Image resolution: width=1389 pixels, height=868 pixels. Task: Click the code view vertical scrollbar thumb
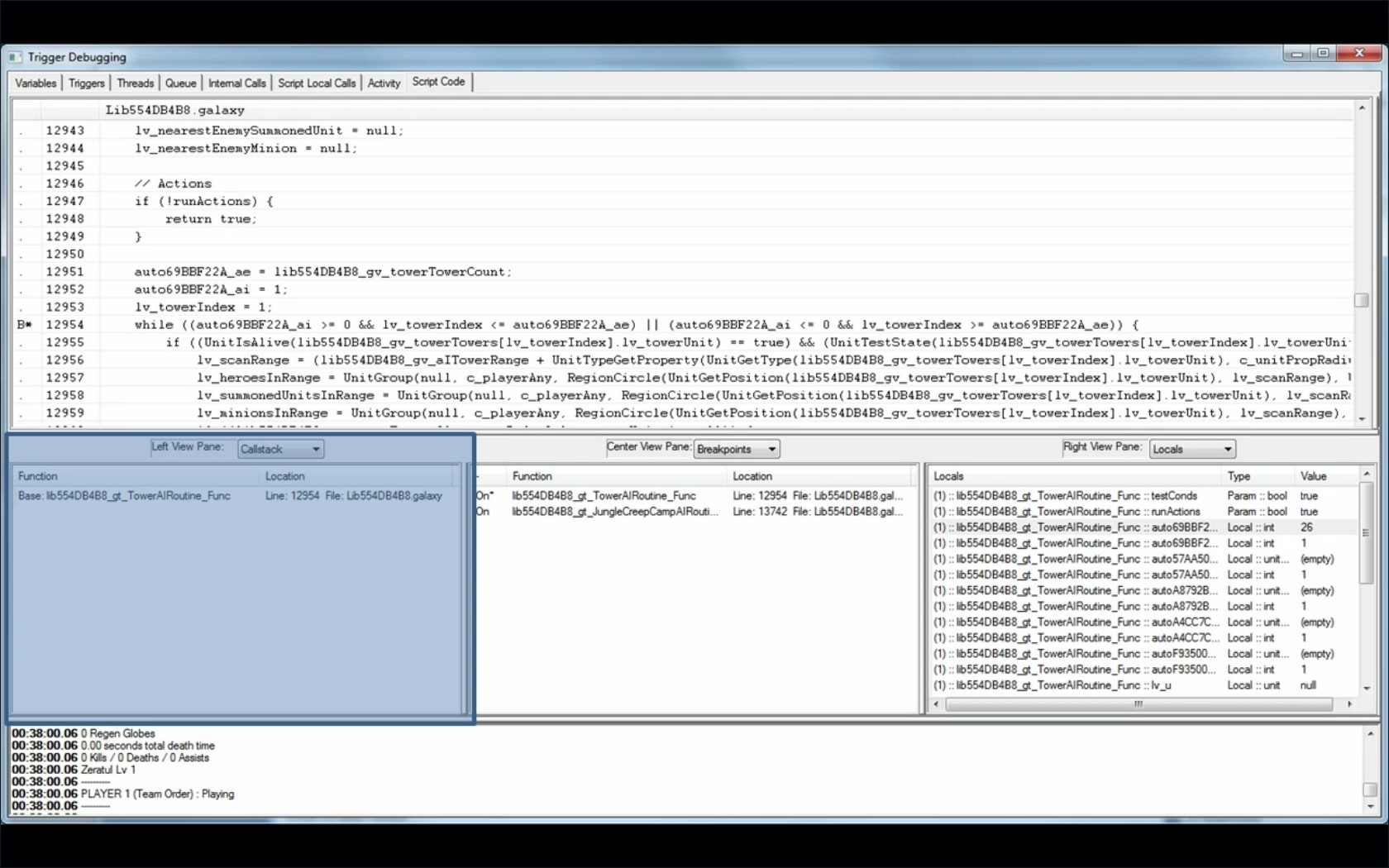pyautogui.click(x=1362, y=300)
